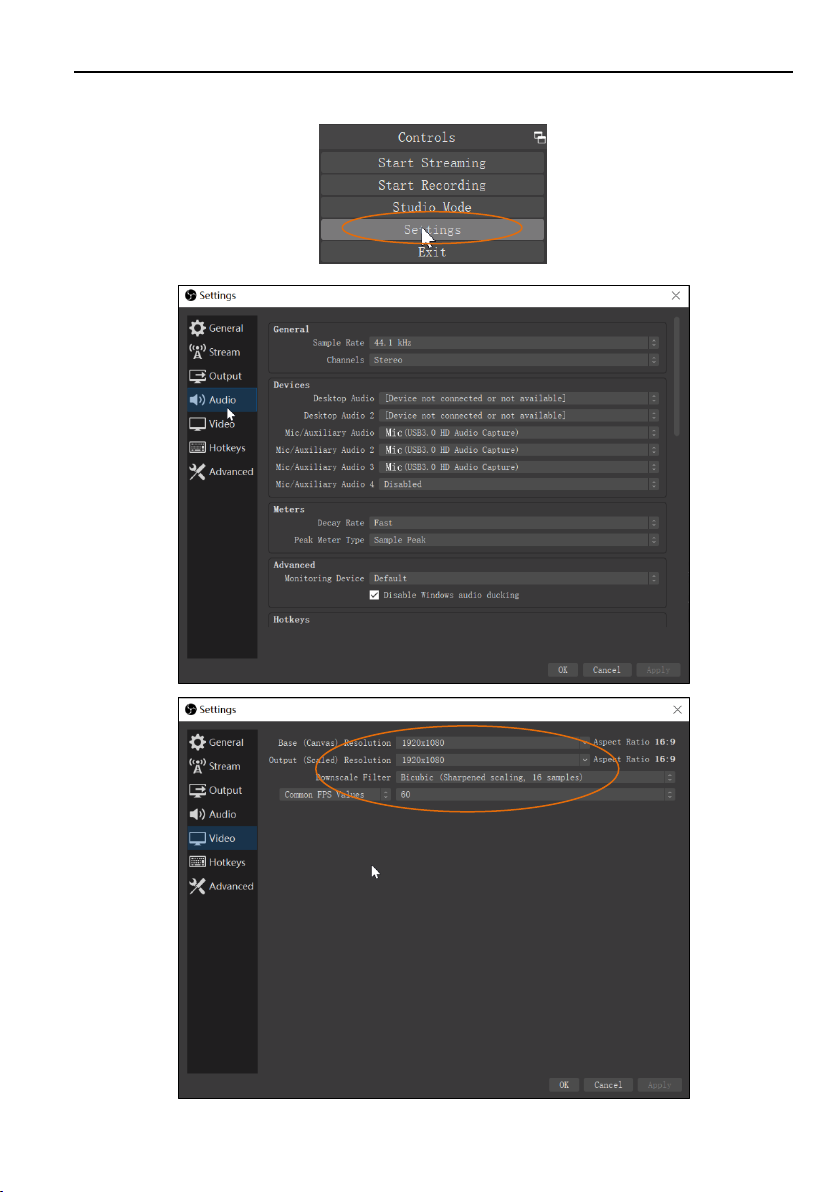Open FPS value 60 dropdown
Viewport: 840px width, 1192px height.
click(535, 795)
